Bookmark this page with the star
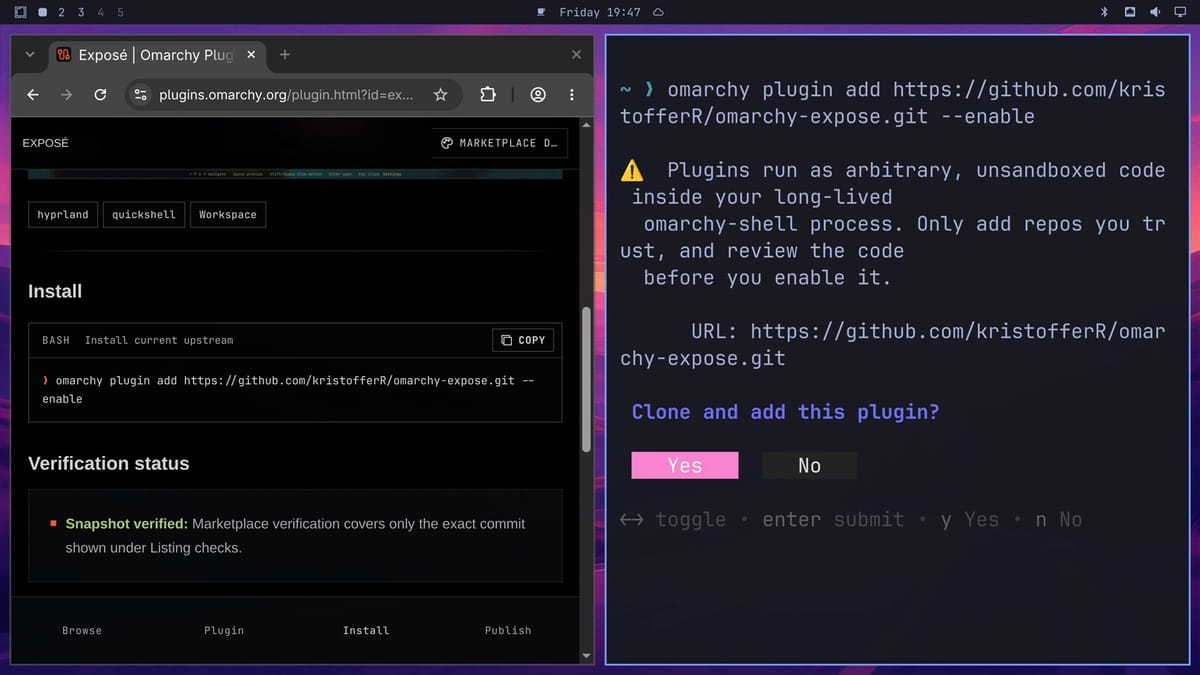This screenshot has height=675, width=1200. (440, 95)
